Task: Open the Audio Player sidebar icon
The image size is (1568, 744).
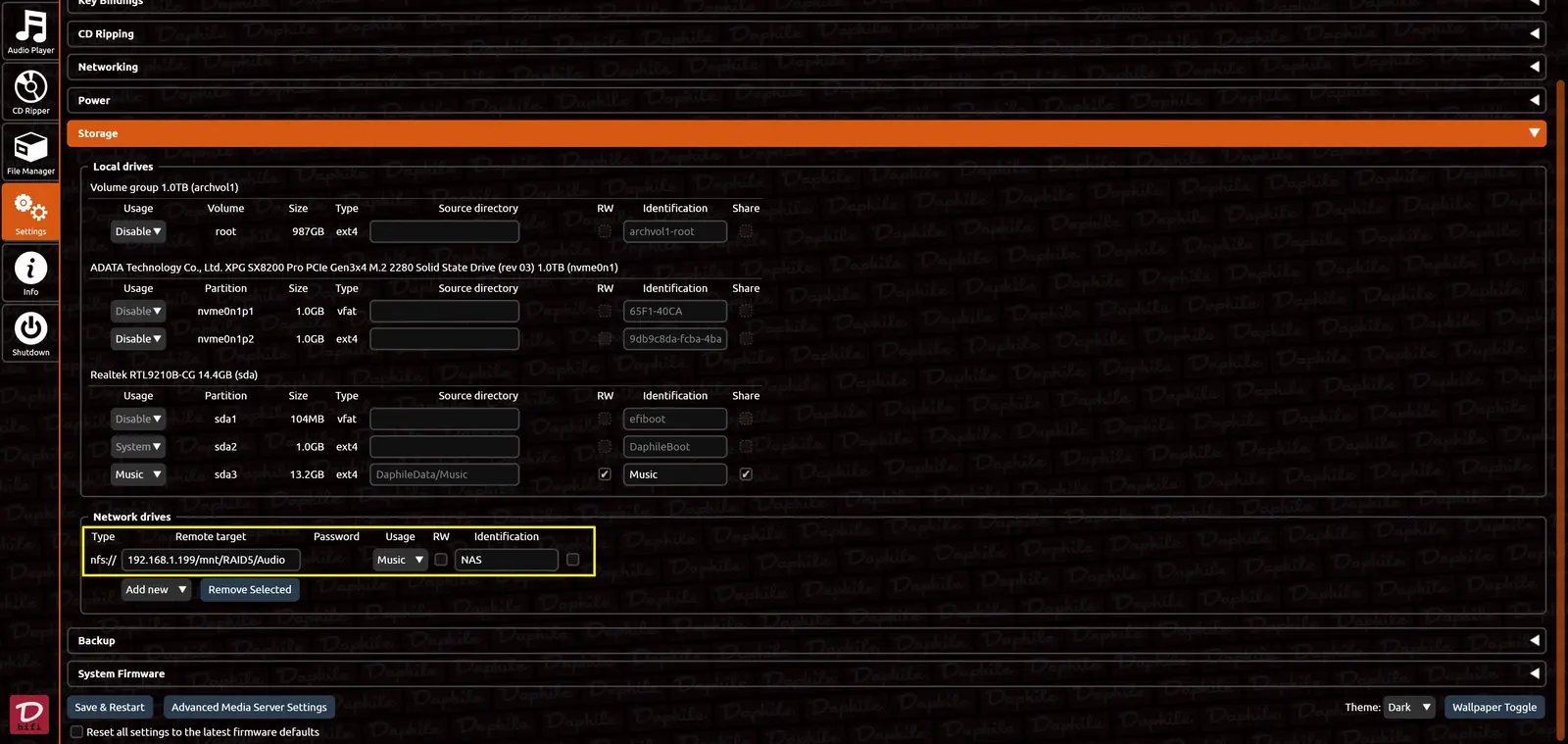Action: click(30, 30)
